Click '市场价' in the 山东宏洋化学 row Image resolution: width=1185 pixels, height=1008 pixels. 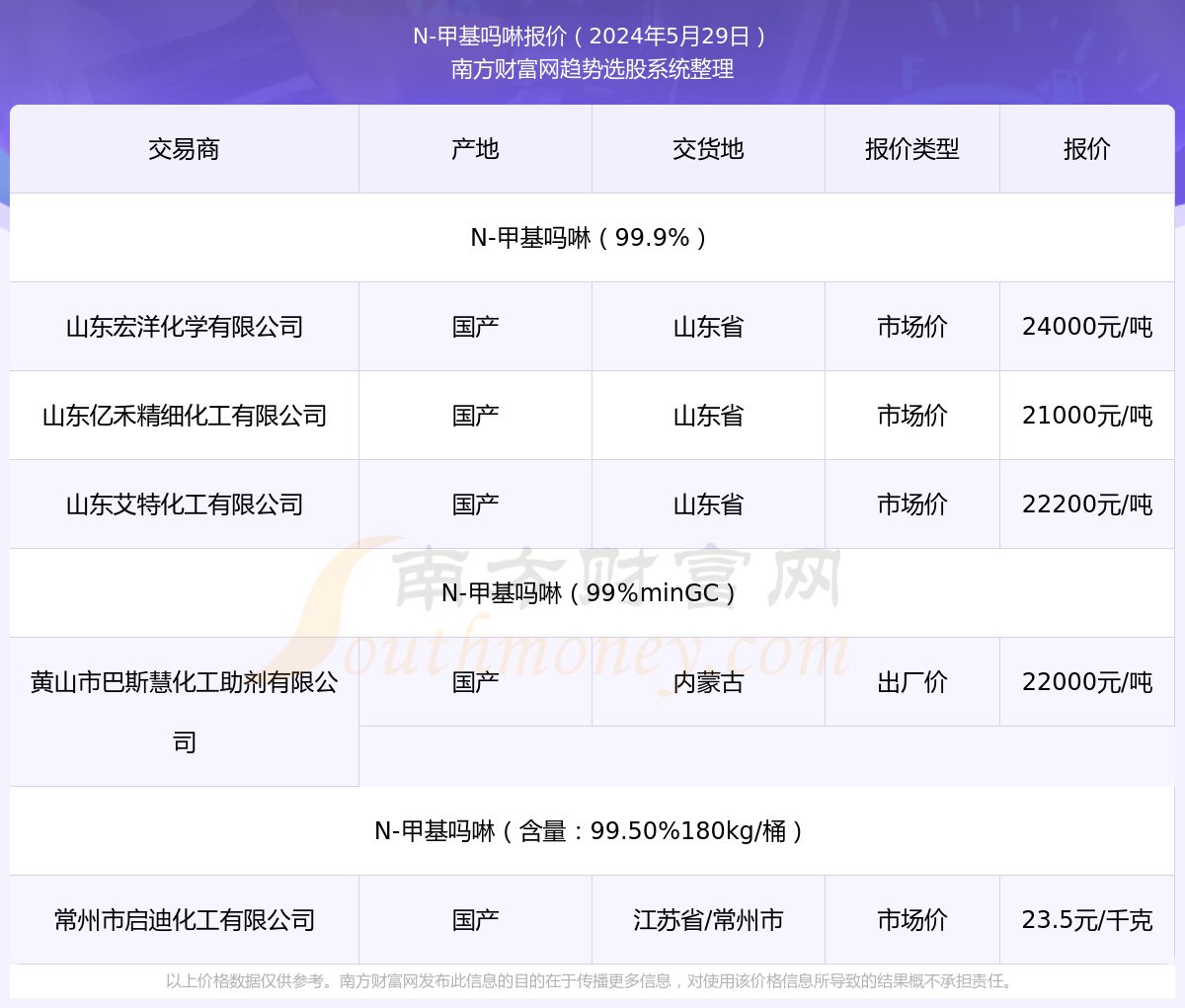pyautogui.click(x=912, y=327)
